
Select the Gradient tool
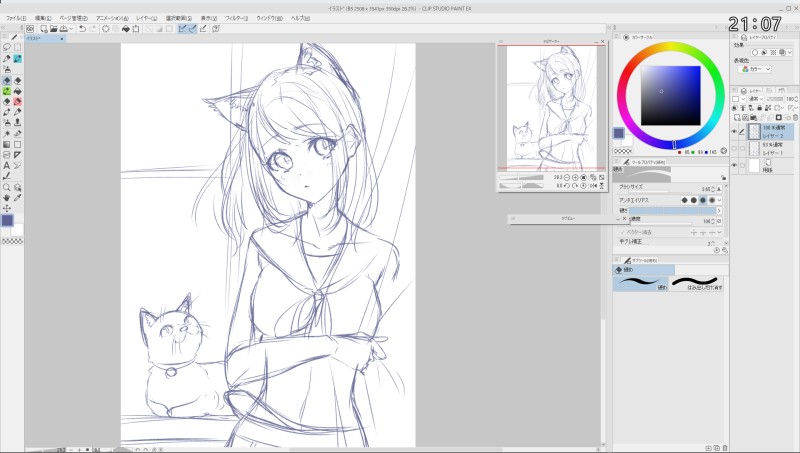pyautogui.click(x=7, y=144)
